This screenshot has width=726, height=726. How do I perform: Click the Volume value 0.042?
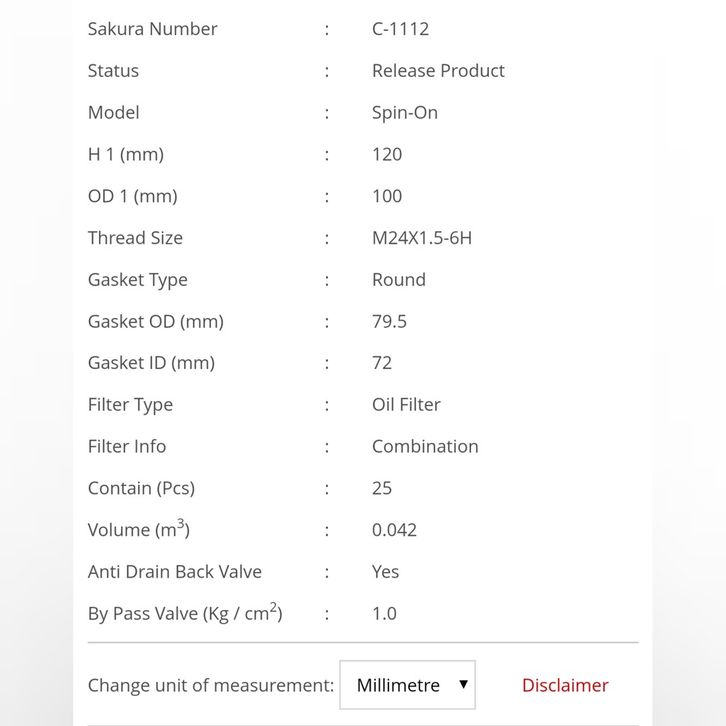pos(394,530)
